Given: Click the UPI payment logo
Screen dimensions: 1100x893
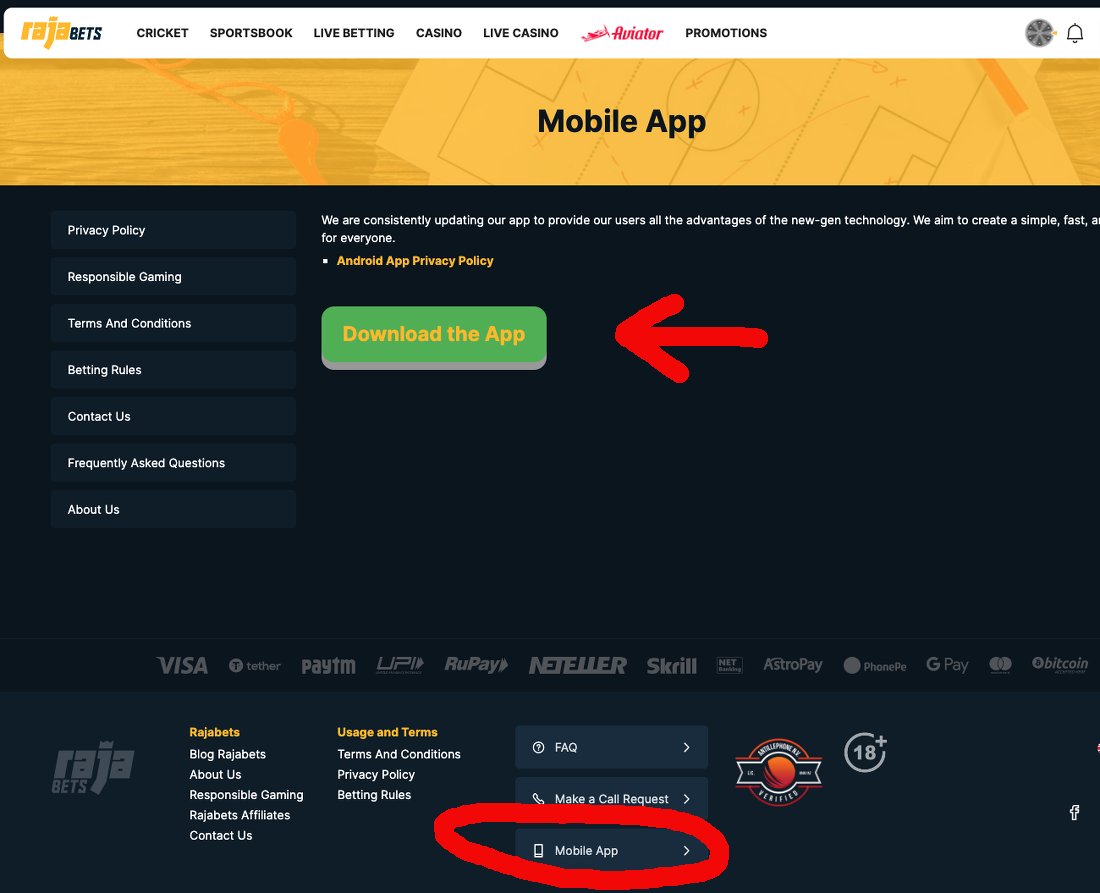Looking at the screenshot, I should coord(400,664).
